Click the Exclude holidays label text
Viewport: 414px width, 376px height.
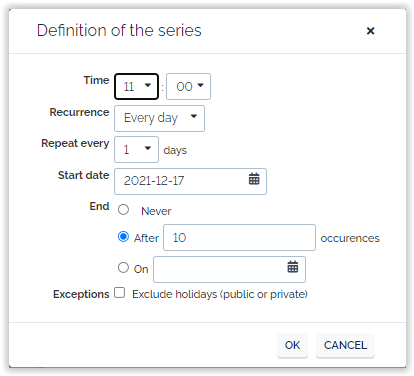(220, 294)
